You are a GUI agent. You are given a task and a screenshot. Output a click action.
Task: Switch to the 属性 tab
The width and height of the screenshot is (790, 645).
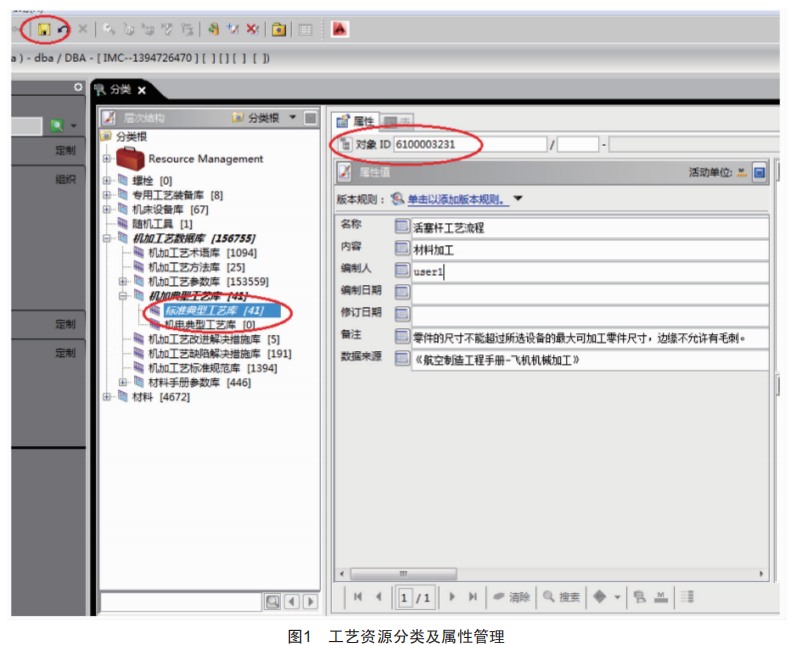(x=355, y=121)
